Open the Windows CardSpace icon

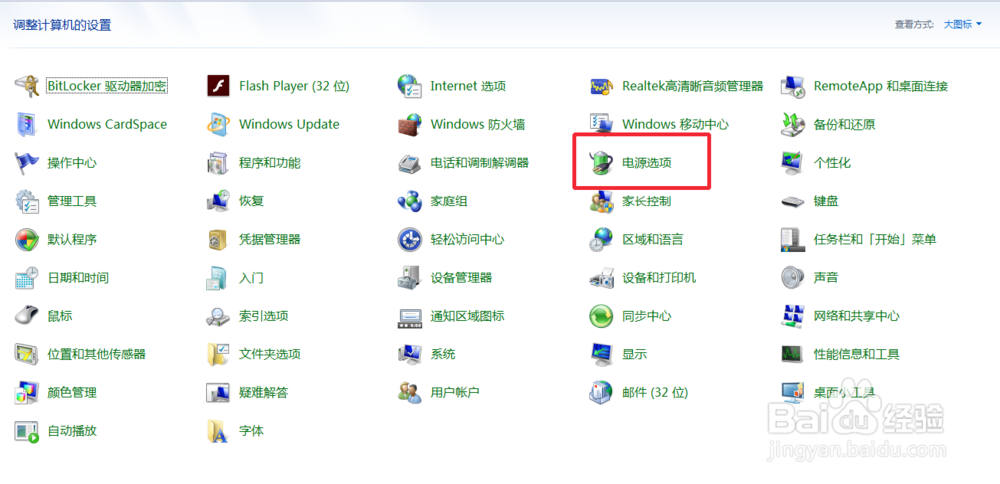point(27,124)
